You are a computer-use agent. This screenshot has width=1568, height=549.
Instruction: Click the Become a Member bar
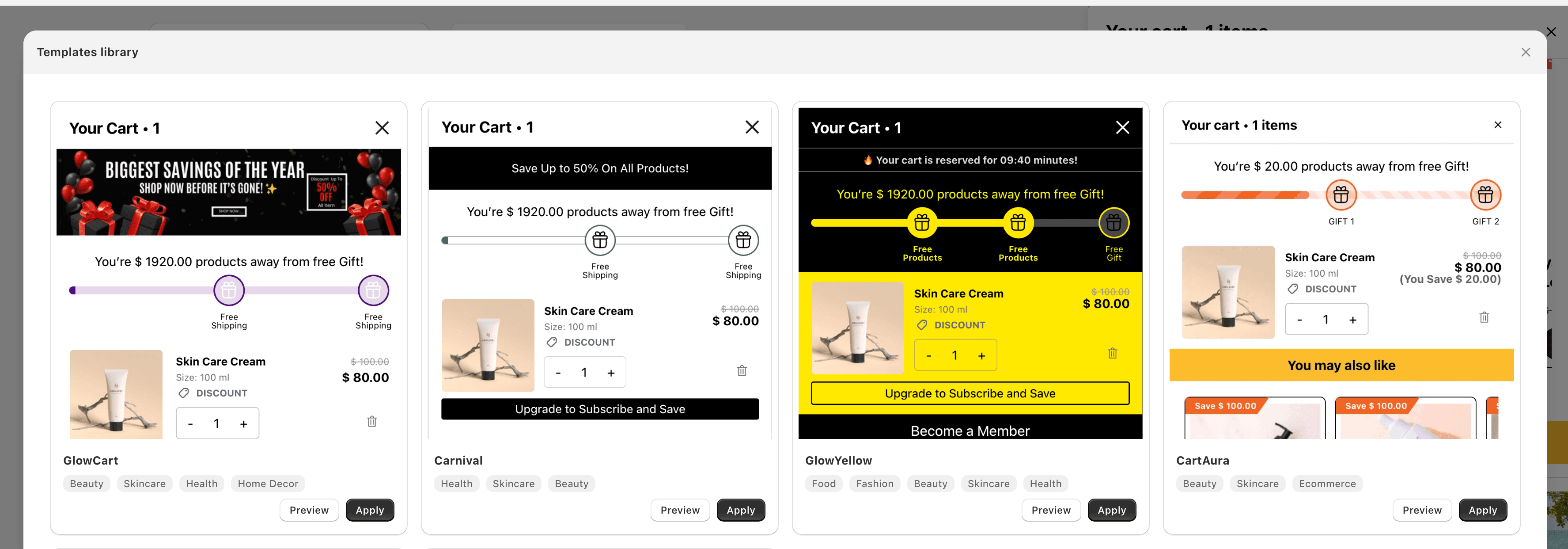[970, 428]
